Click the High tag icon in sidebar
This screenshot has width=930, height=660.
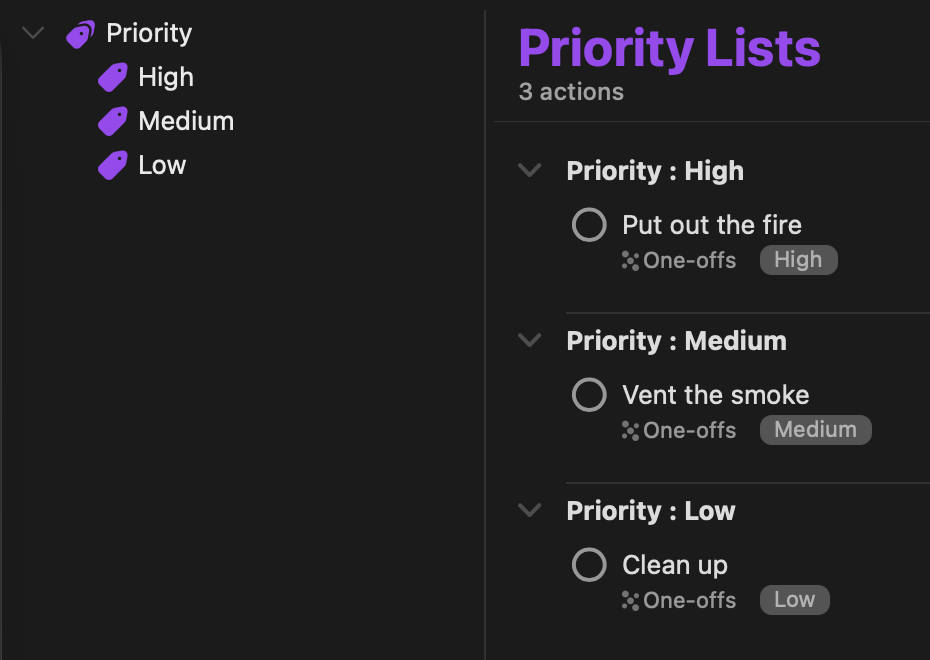(112, 78)
